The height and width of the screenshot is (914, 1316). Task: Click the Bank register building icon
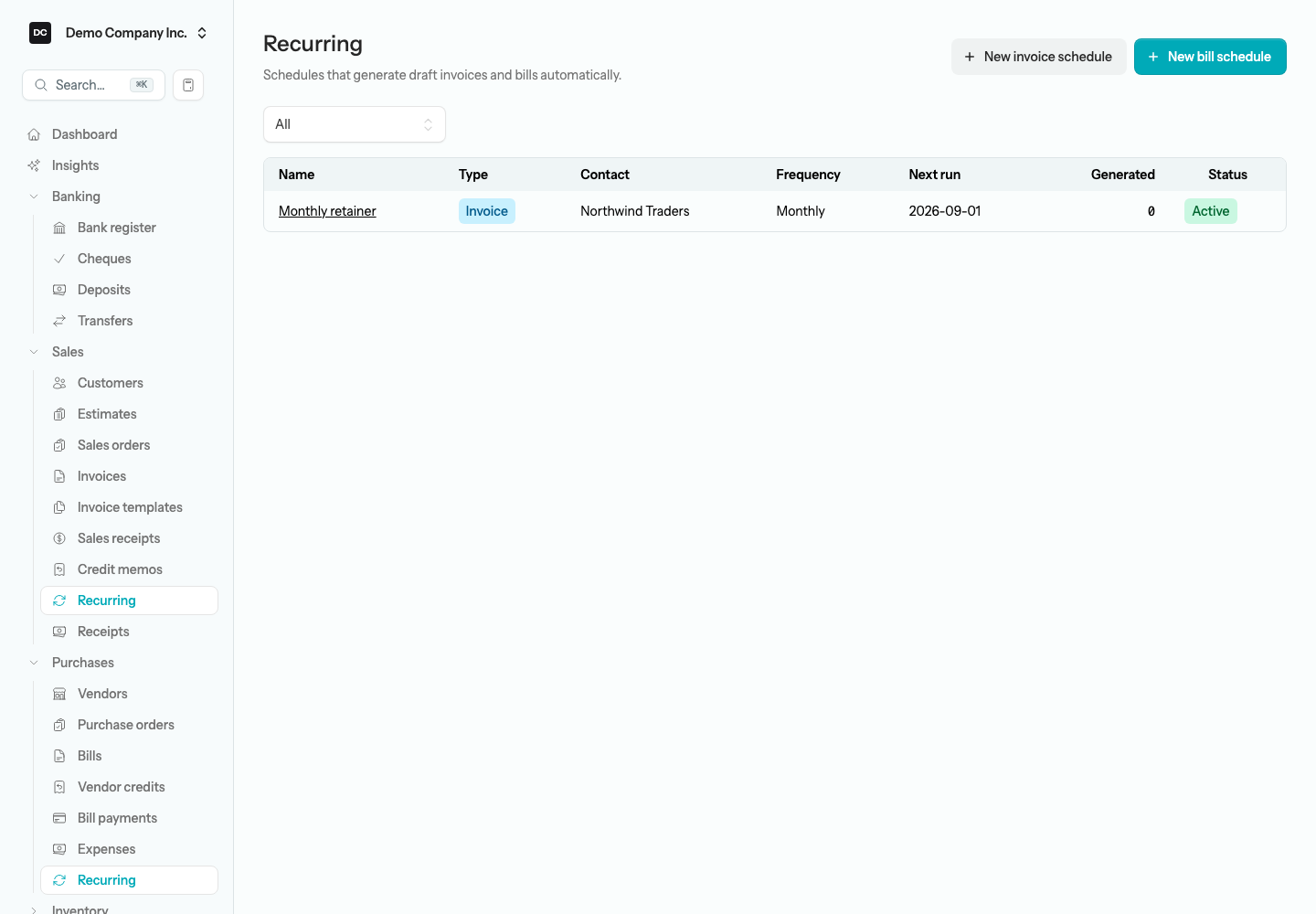tap(59, 228)
